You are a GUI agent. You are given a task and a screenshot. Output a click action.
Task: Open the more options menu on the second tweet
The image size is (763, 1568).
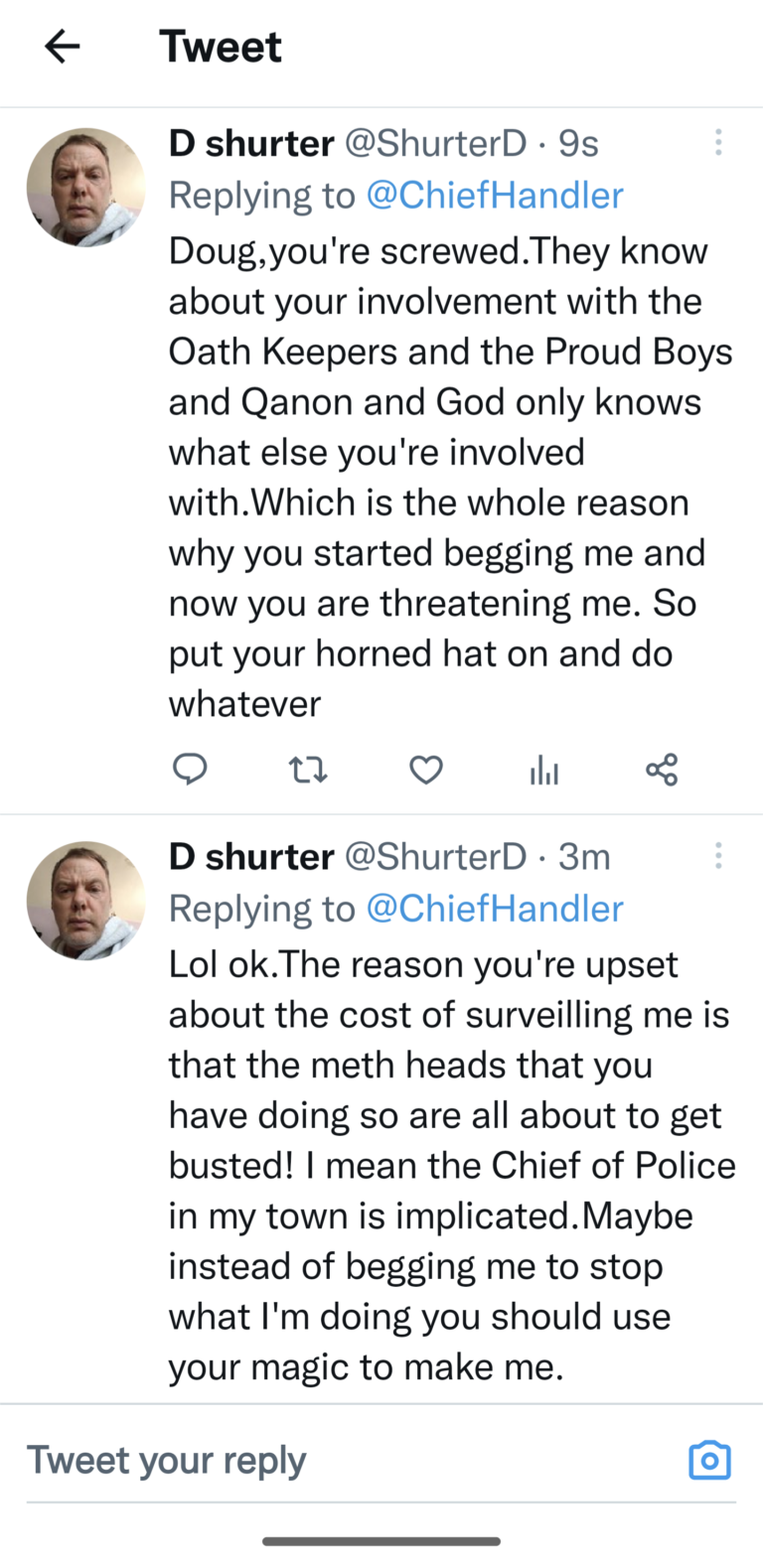pyautogui.click(x=718, y=856)
